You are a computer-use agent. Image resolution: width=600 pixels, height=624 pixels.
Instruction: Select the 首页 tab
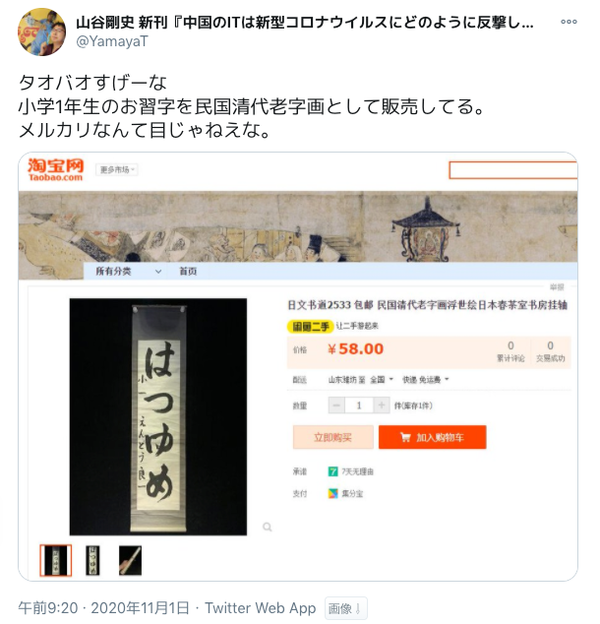(188, 271)
